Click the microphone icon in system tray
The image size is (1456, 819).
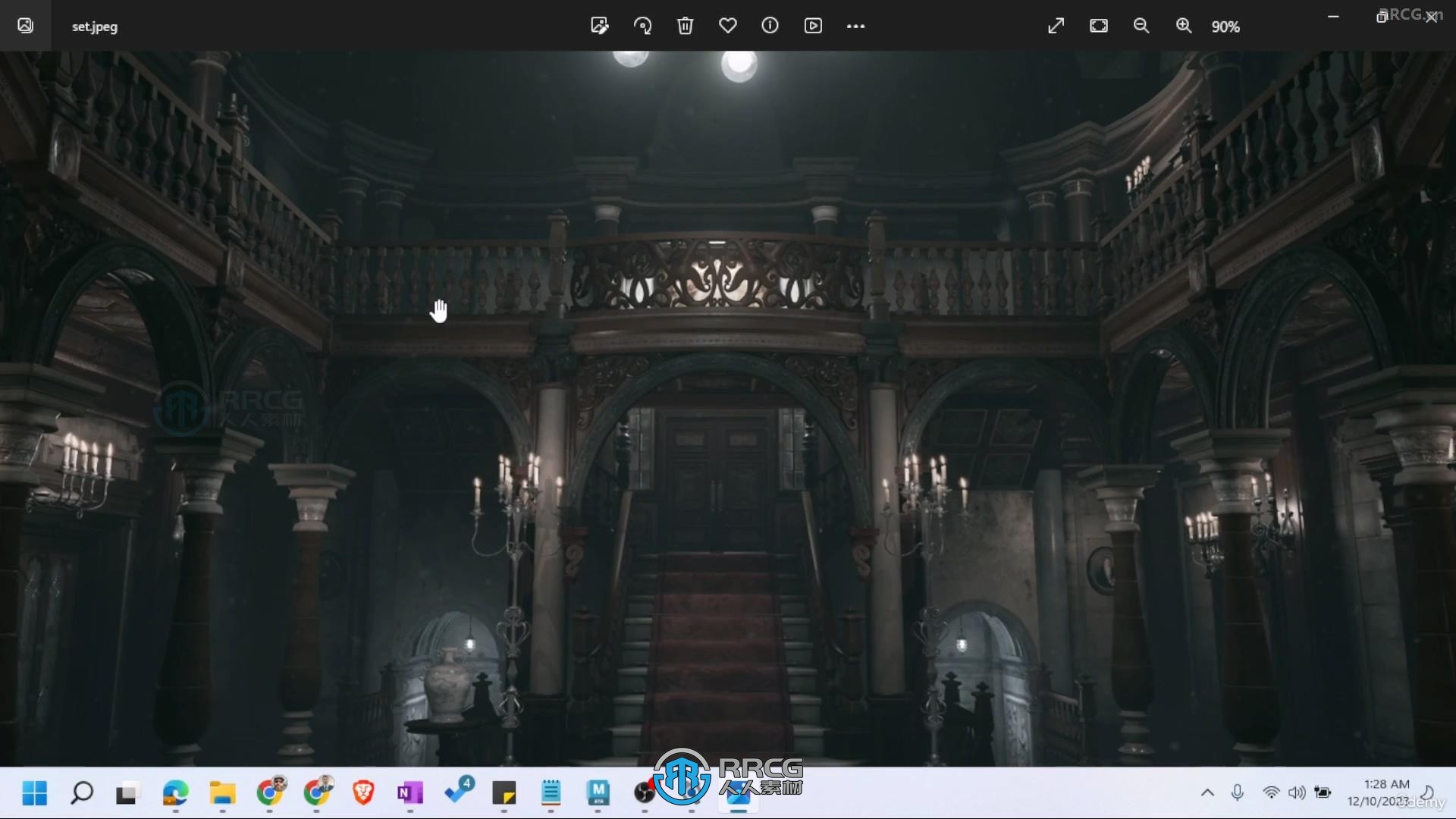tap(1238, 793)
